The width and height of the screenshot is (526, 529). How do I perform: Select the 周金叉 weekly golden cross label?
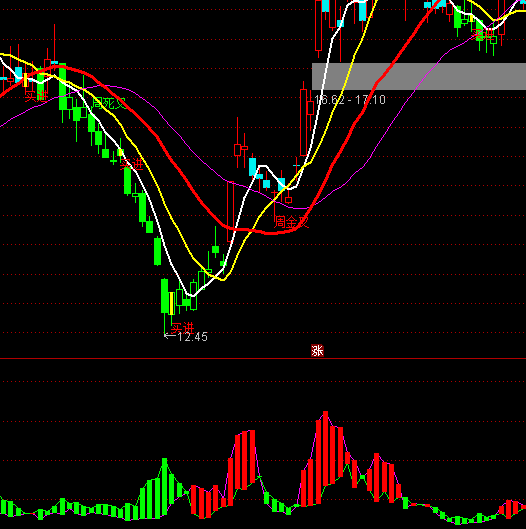coord(291,222)
